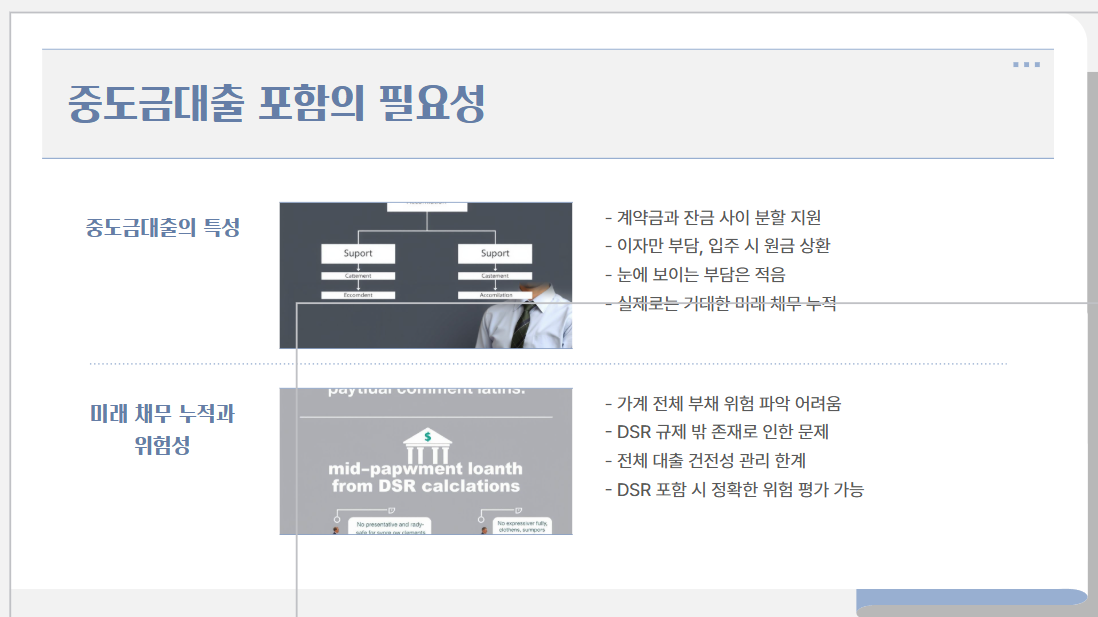The width and height of the screenshot is (1098, 617).
Task: Click the right Suport box in flowchart
Action: pyautogui.click(x=495, y=254)
